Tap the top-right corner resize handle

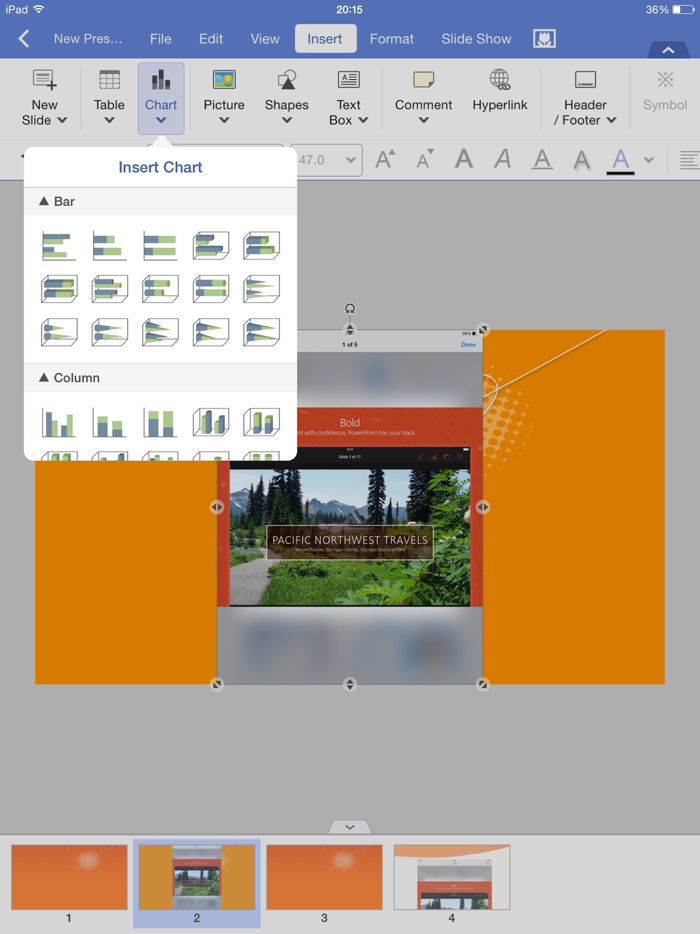click(483, 329)
